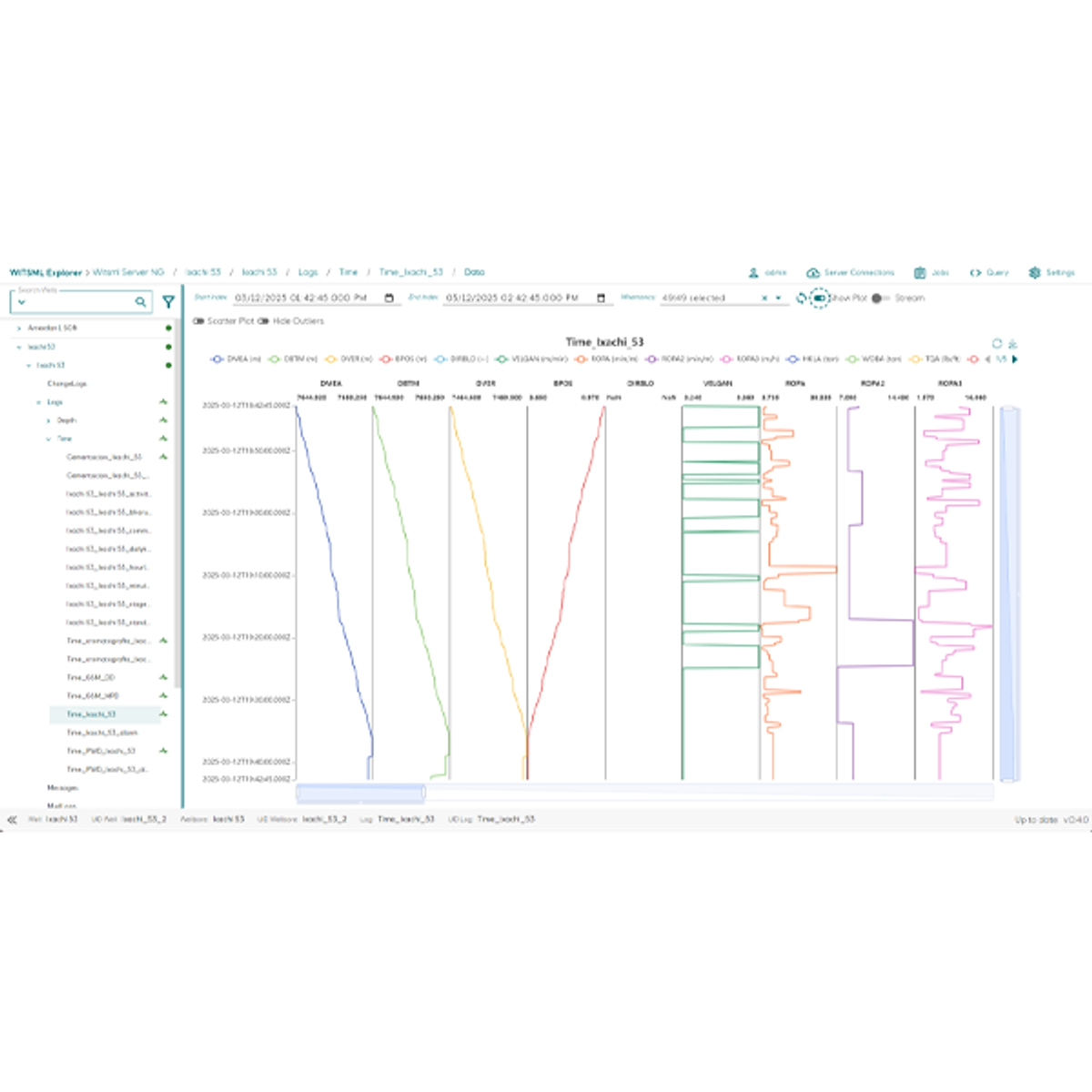Image resolution: width=1092 pixels, height=1092 pixels.
Task: Select ChangeLogs tree item
Action: tap(67, 383)
